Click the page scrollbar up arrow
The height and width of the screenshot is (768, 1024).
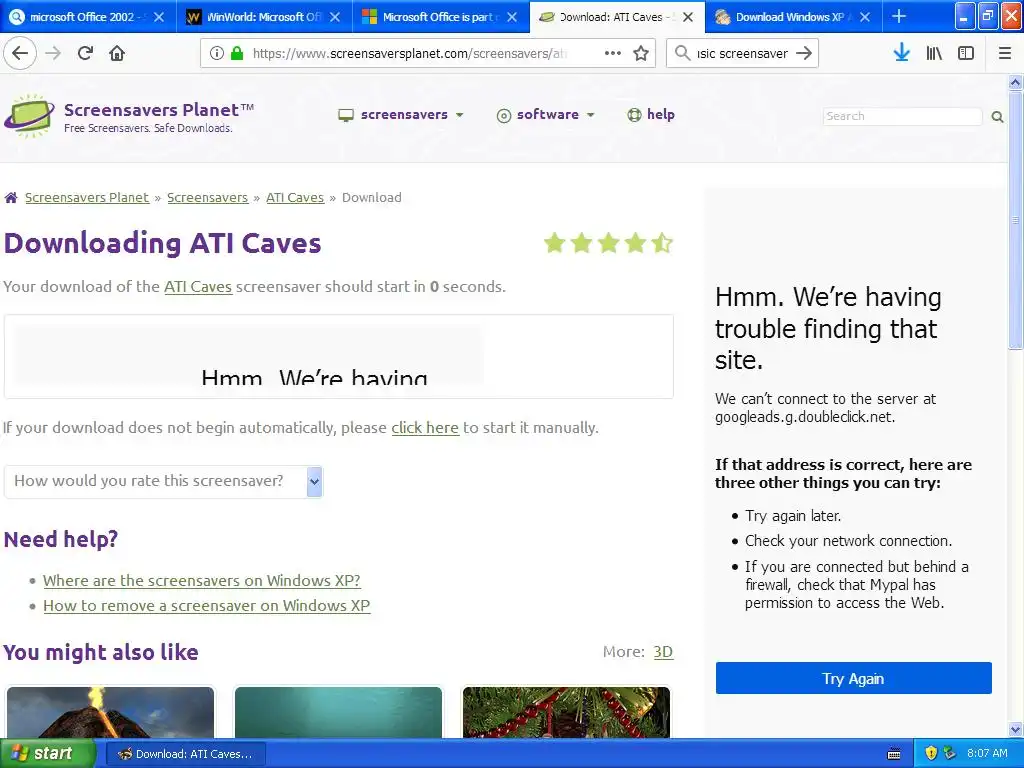[1015, 82]
